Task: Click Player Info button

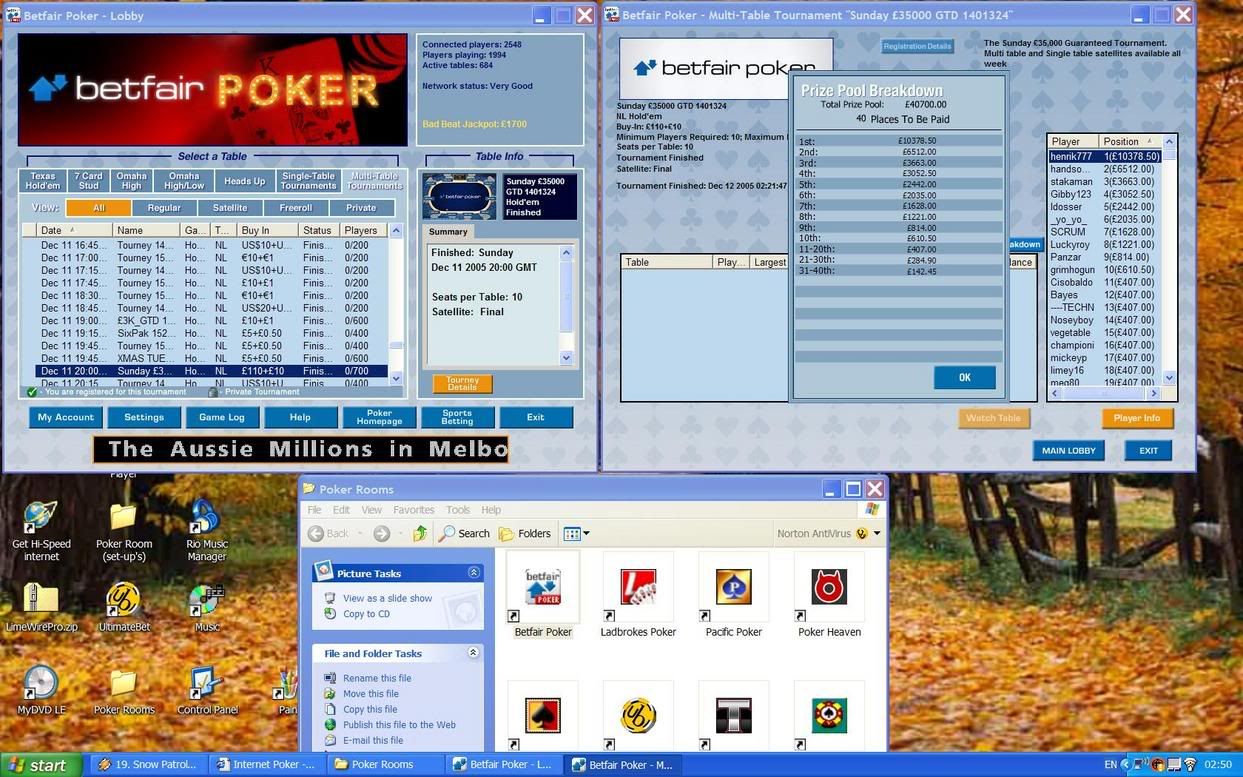Action: point(1137,418)
